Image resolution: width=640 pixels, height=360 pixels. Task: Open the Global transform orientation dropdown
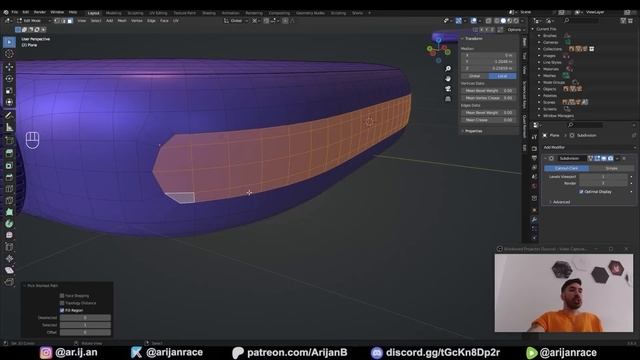[236, 20]
